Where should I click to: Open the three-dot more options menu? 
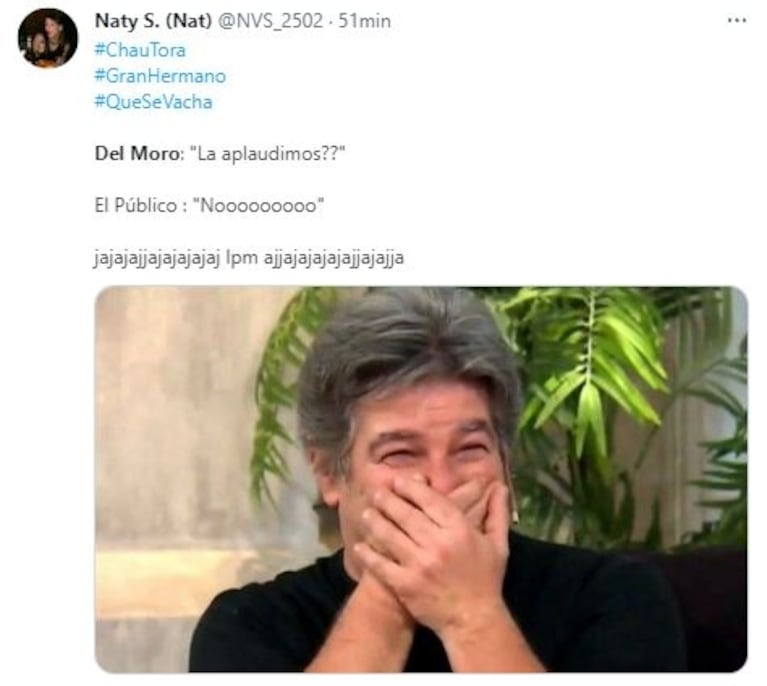click(x=736, y=21)
